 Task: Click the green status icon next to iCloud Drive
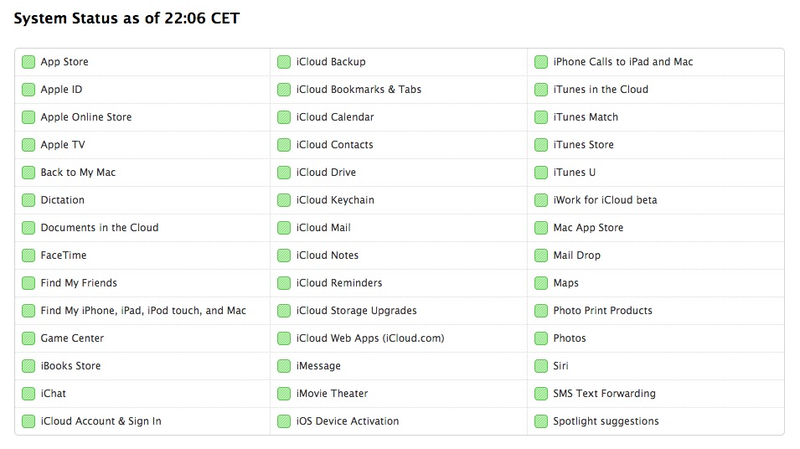284,173
